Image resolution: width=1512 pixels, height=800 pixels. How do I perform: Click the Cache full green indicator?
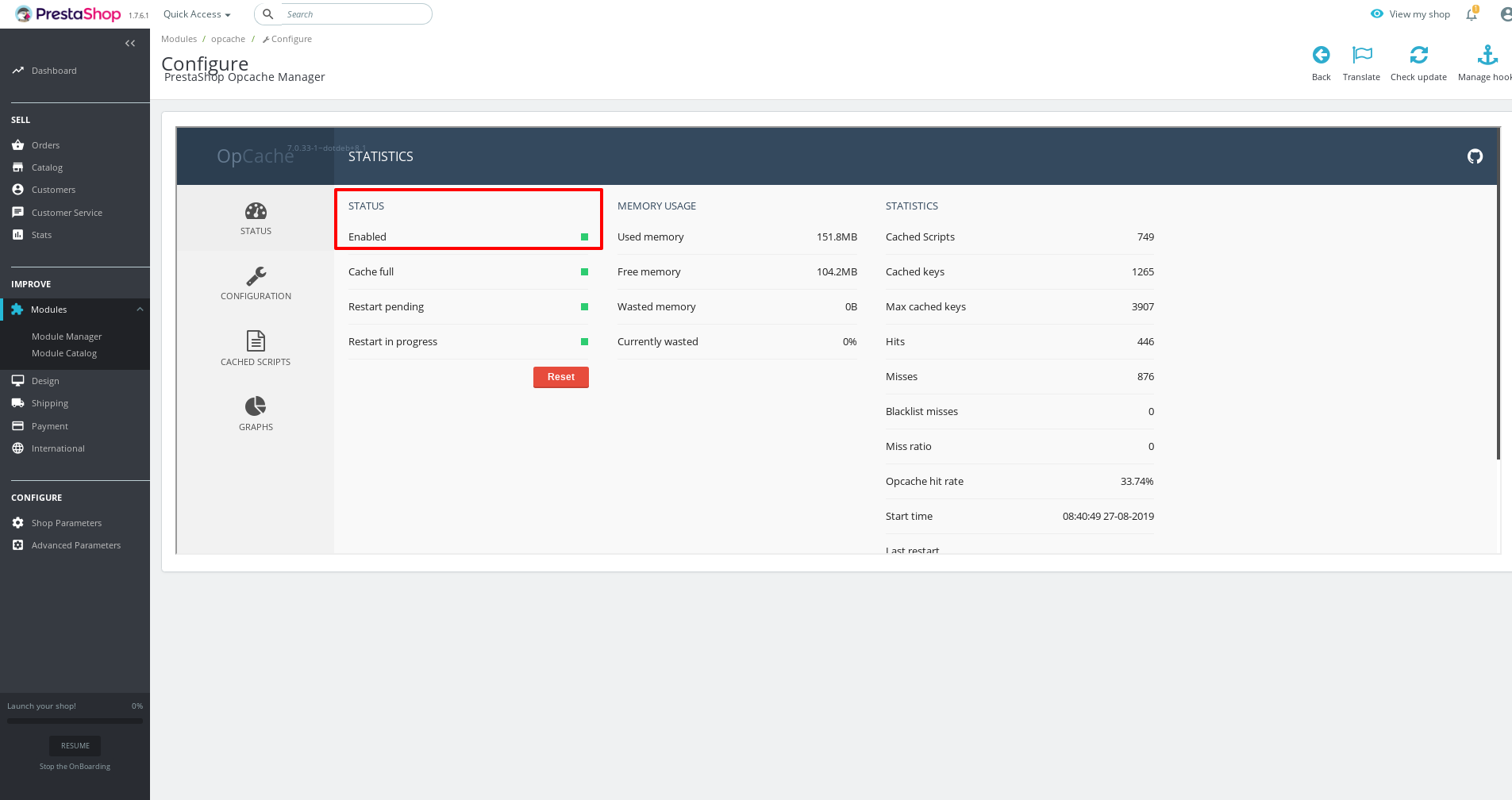point(584,272)
